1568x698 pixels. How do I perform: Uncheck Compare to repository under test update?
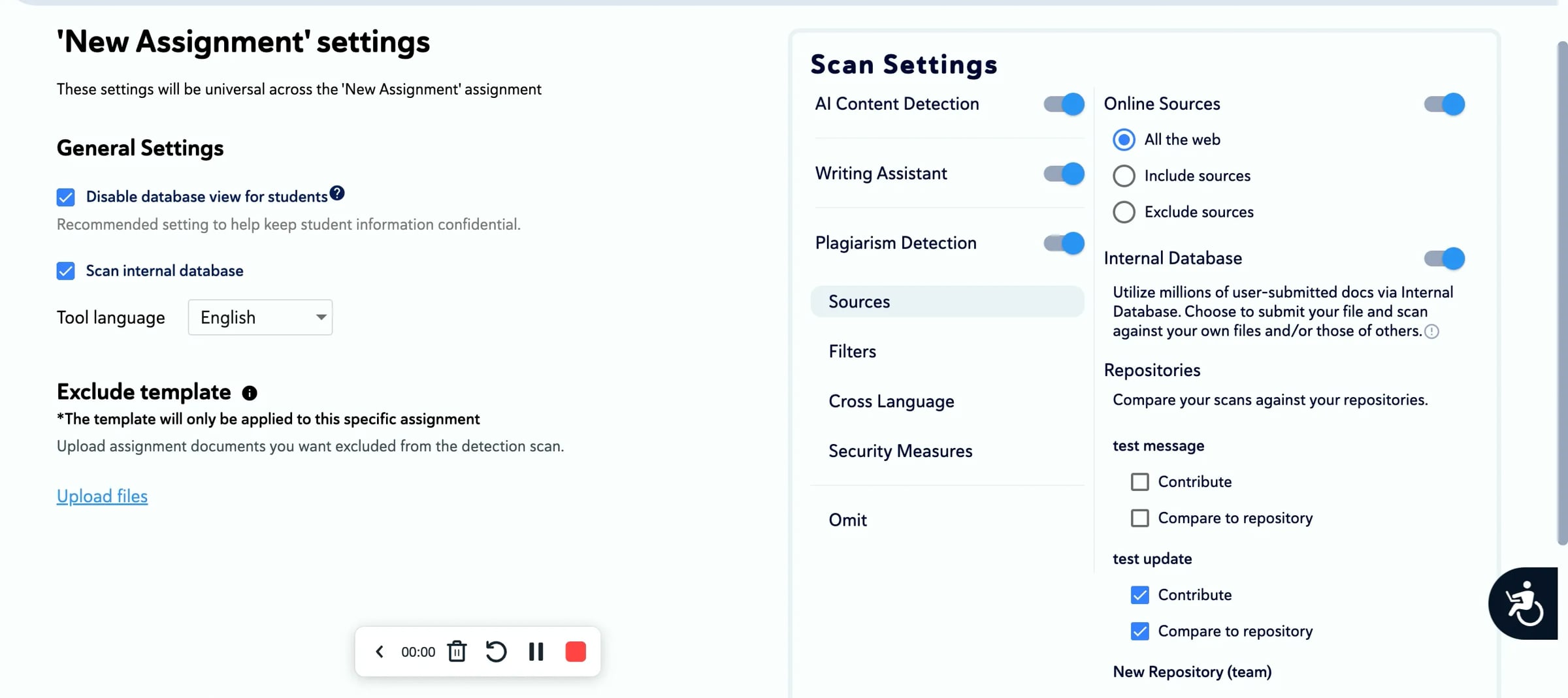coord(1140,631)
